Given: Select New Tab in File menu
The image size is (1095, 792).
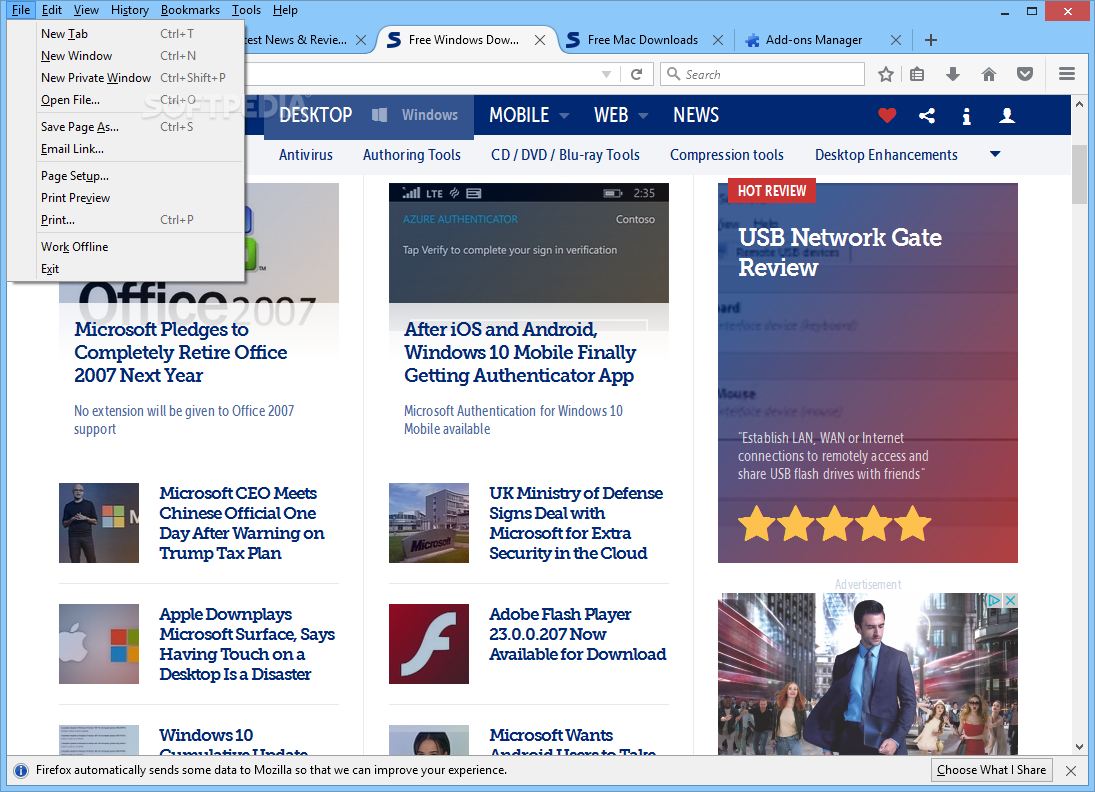Looking at the screenshot, I should [x=126, y=34].
